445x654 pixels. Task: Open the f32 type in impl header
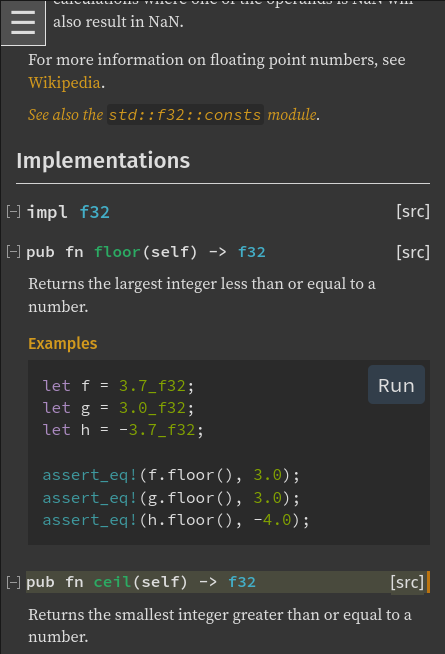click(x=94, y=212)
